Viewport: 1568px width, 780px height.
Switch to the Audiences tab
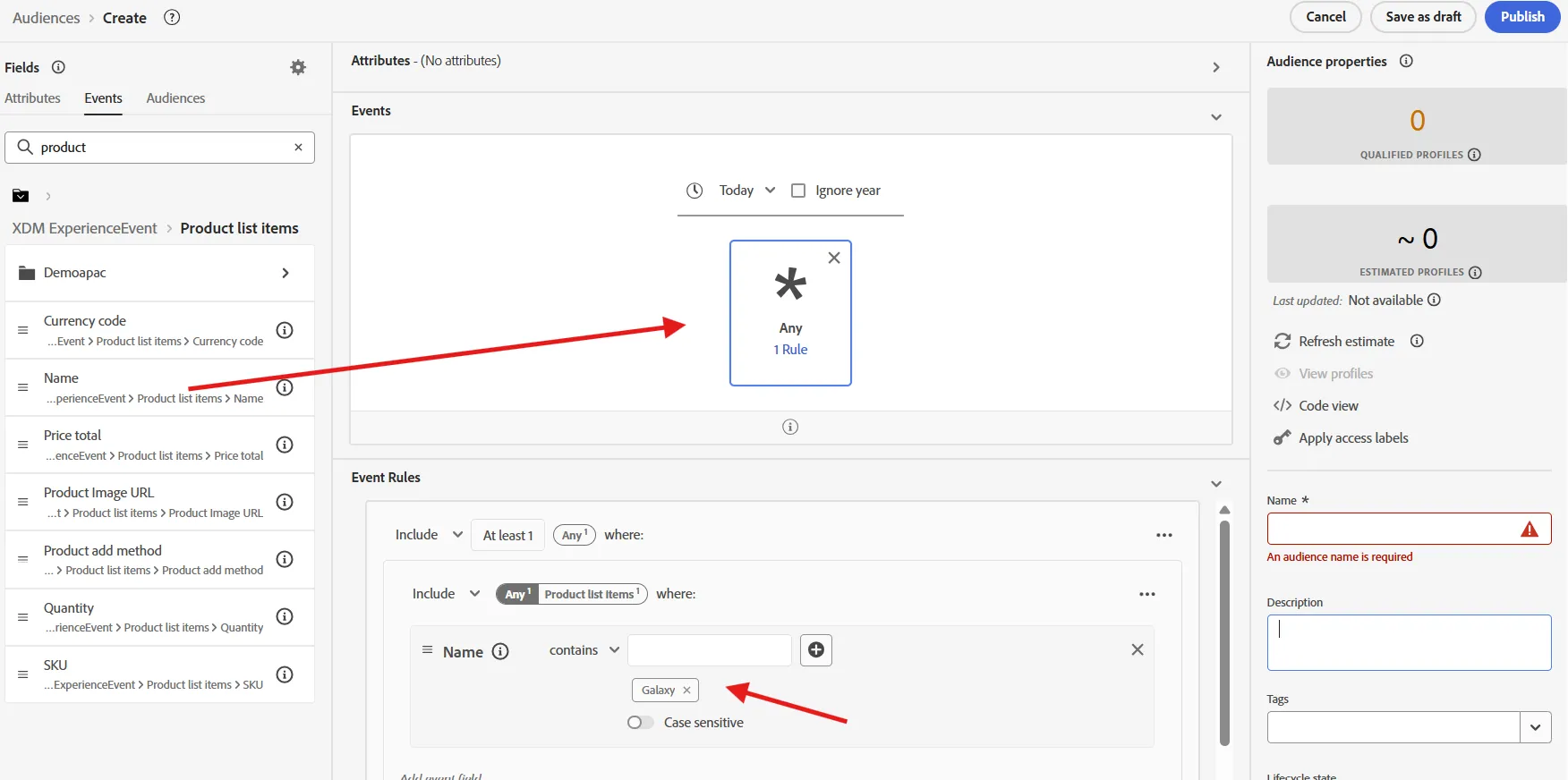tap(175, 98)
